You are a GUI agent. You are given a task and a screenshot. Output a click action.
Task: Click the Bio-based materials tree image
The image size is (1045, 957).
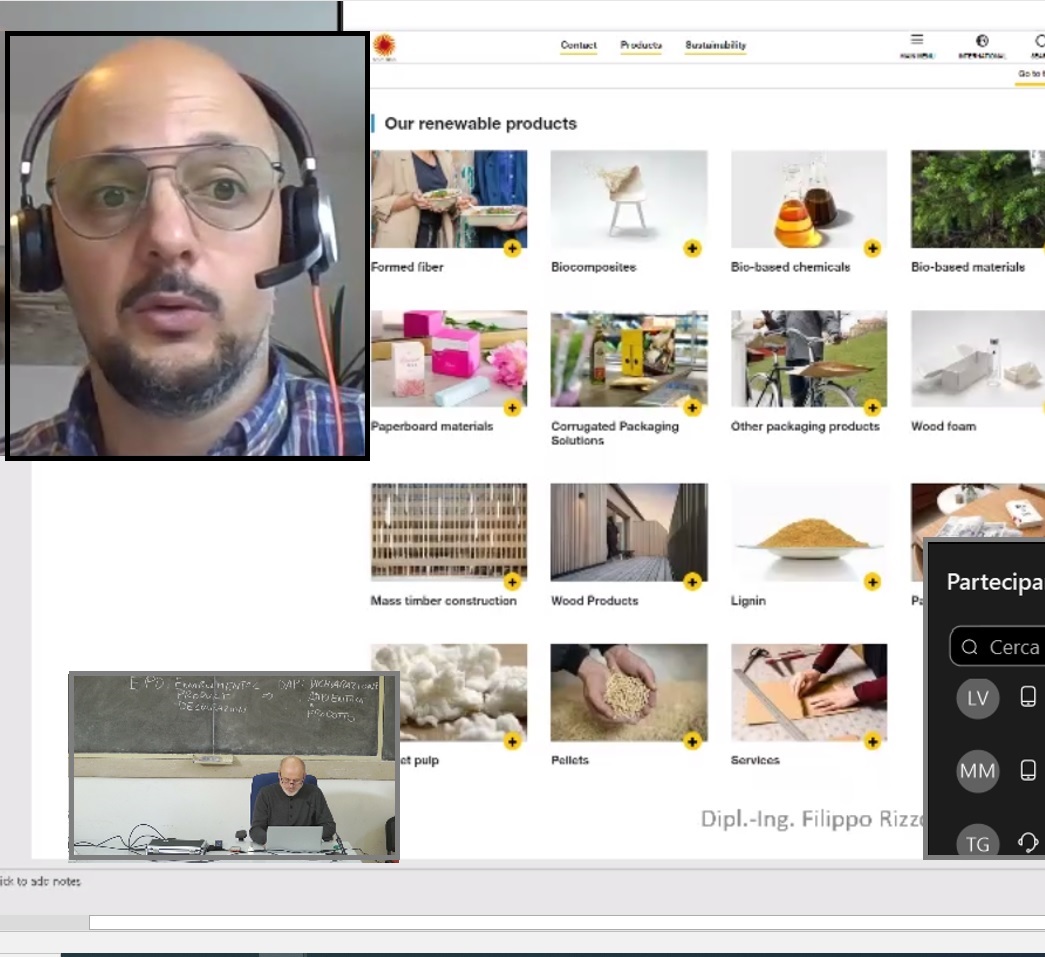coord(978,199)
